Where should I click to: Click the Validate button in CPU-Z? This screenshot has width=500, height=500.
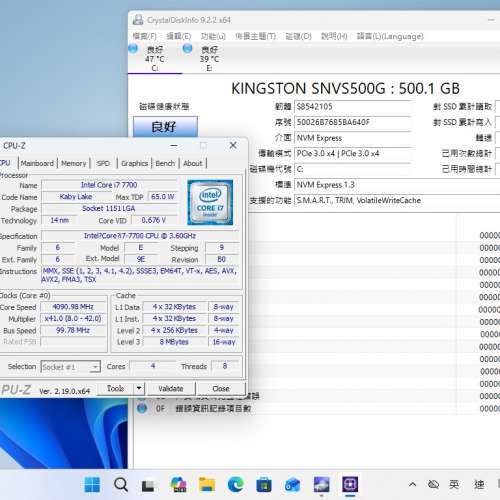pyautogui.click(x=171, y=388)
